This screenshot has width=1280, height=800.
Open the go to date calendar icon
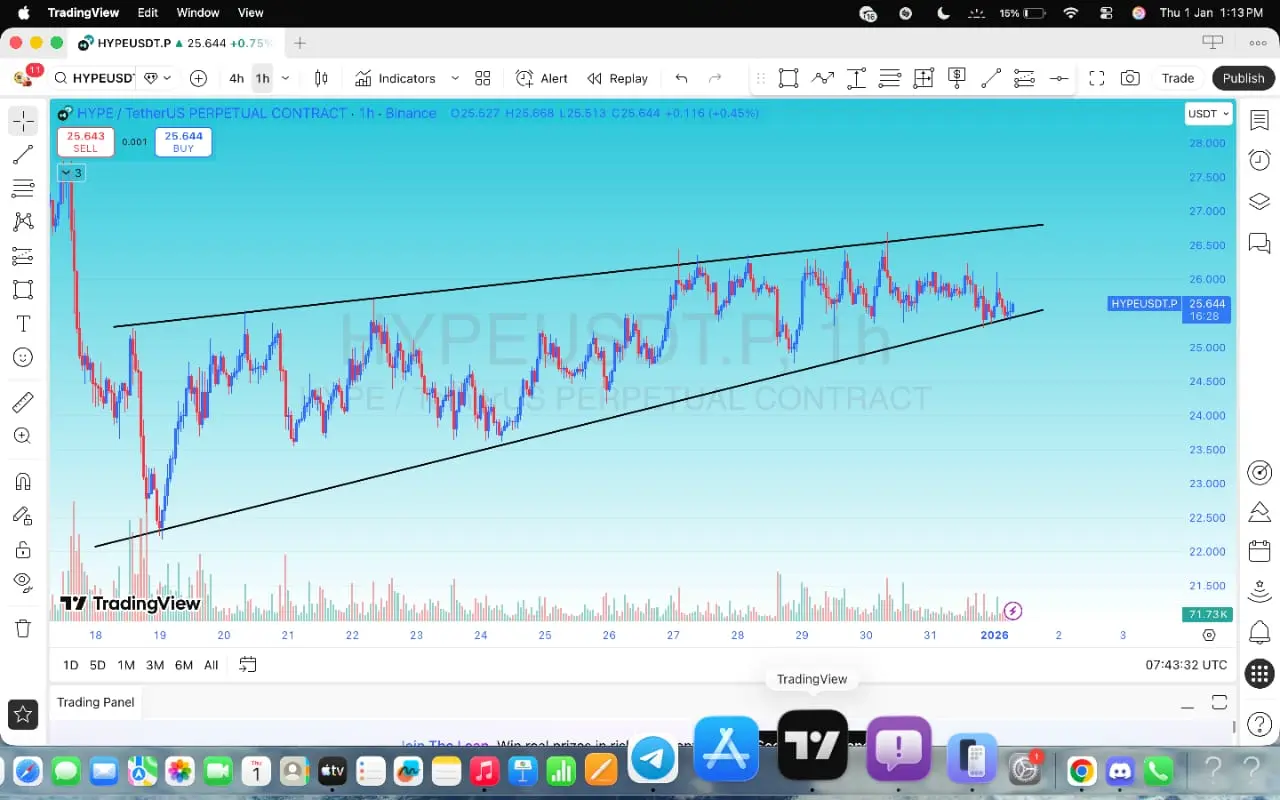248,665
